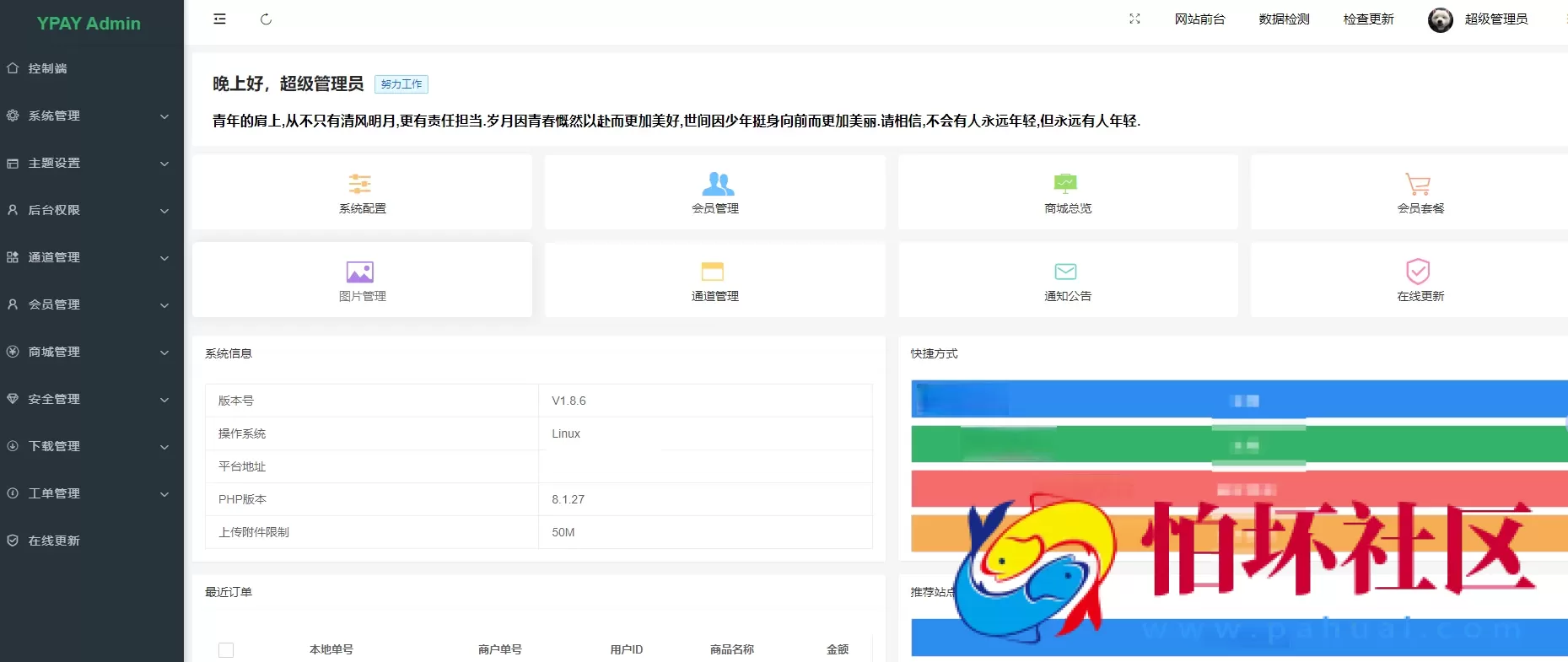Click the diamond icon beside 安全管理
1568x662 pixels.
13,399
